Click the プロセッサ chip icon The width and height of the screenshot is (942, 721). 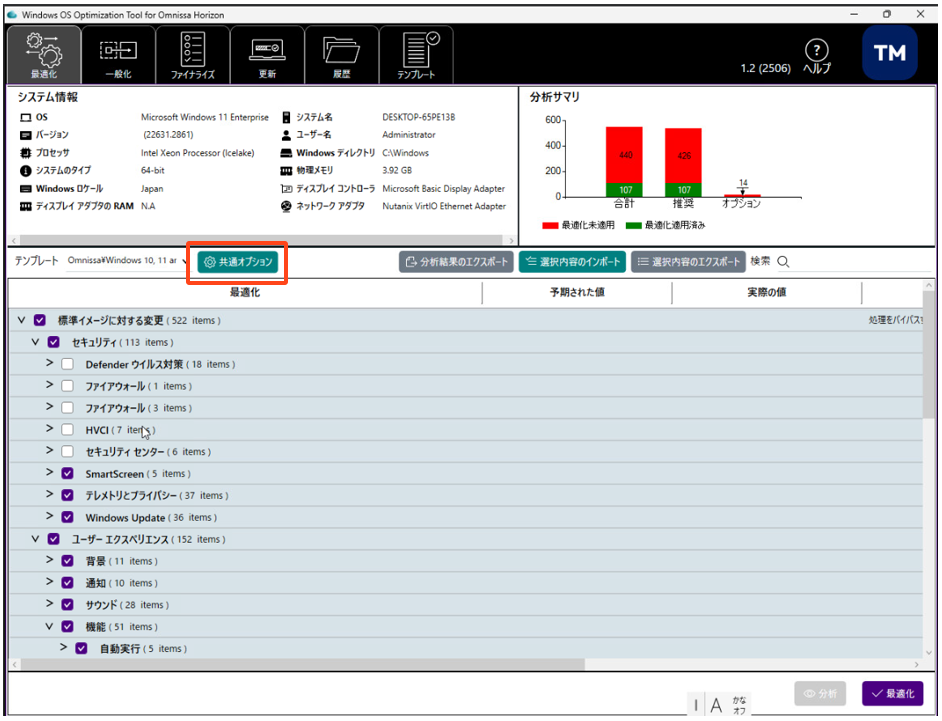(x=25, y=153)
